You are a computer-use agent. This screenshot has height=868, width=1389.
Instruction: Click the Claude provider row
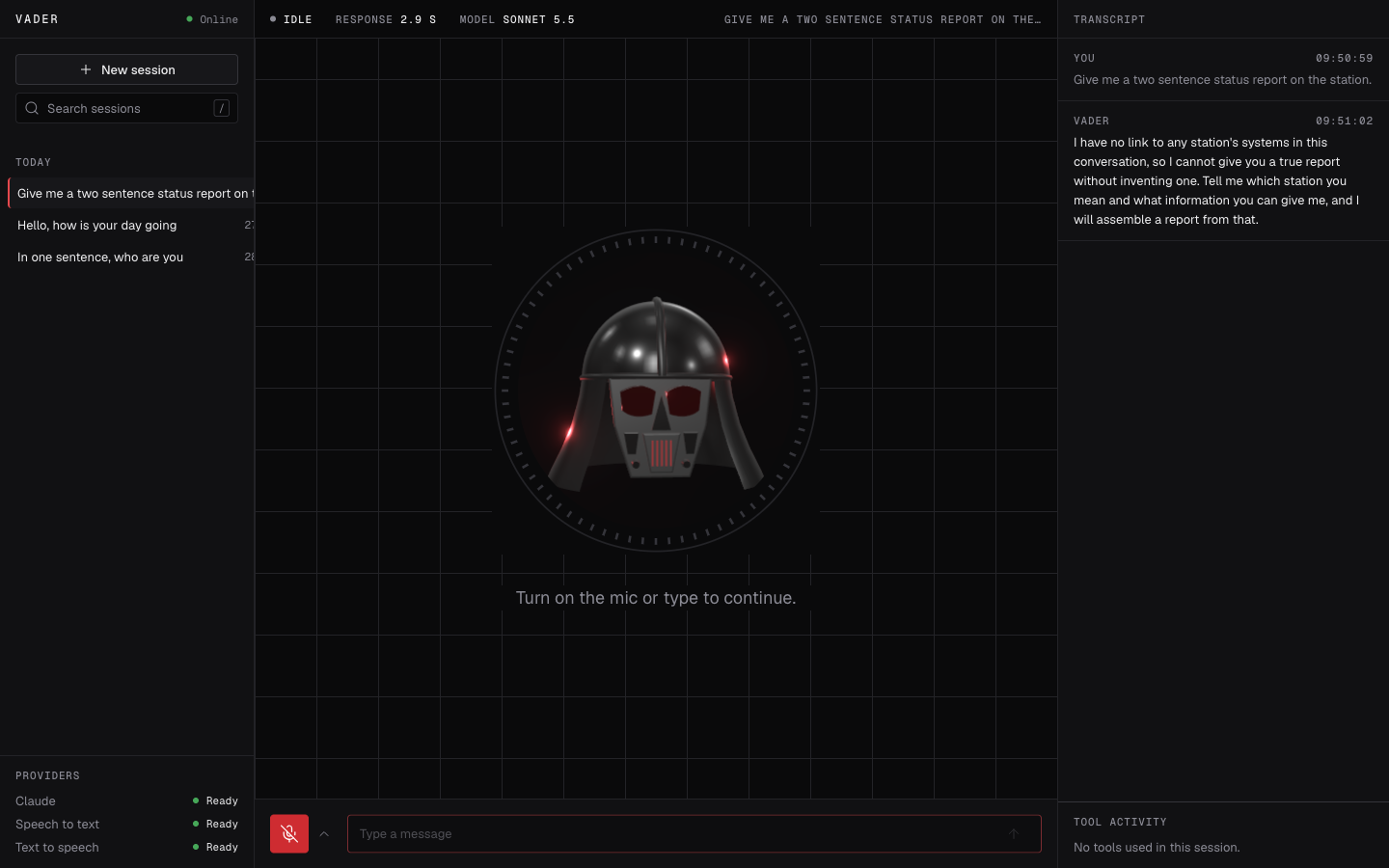126,800
